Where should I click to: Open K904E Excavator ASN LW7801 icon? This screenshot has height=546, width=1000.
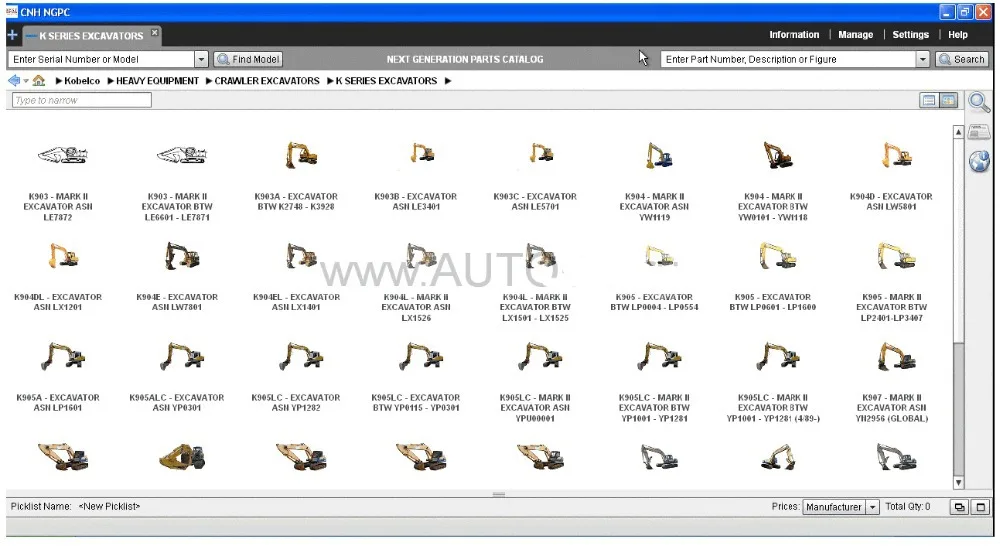click(x=182, y=256)
